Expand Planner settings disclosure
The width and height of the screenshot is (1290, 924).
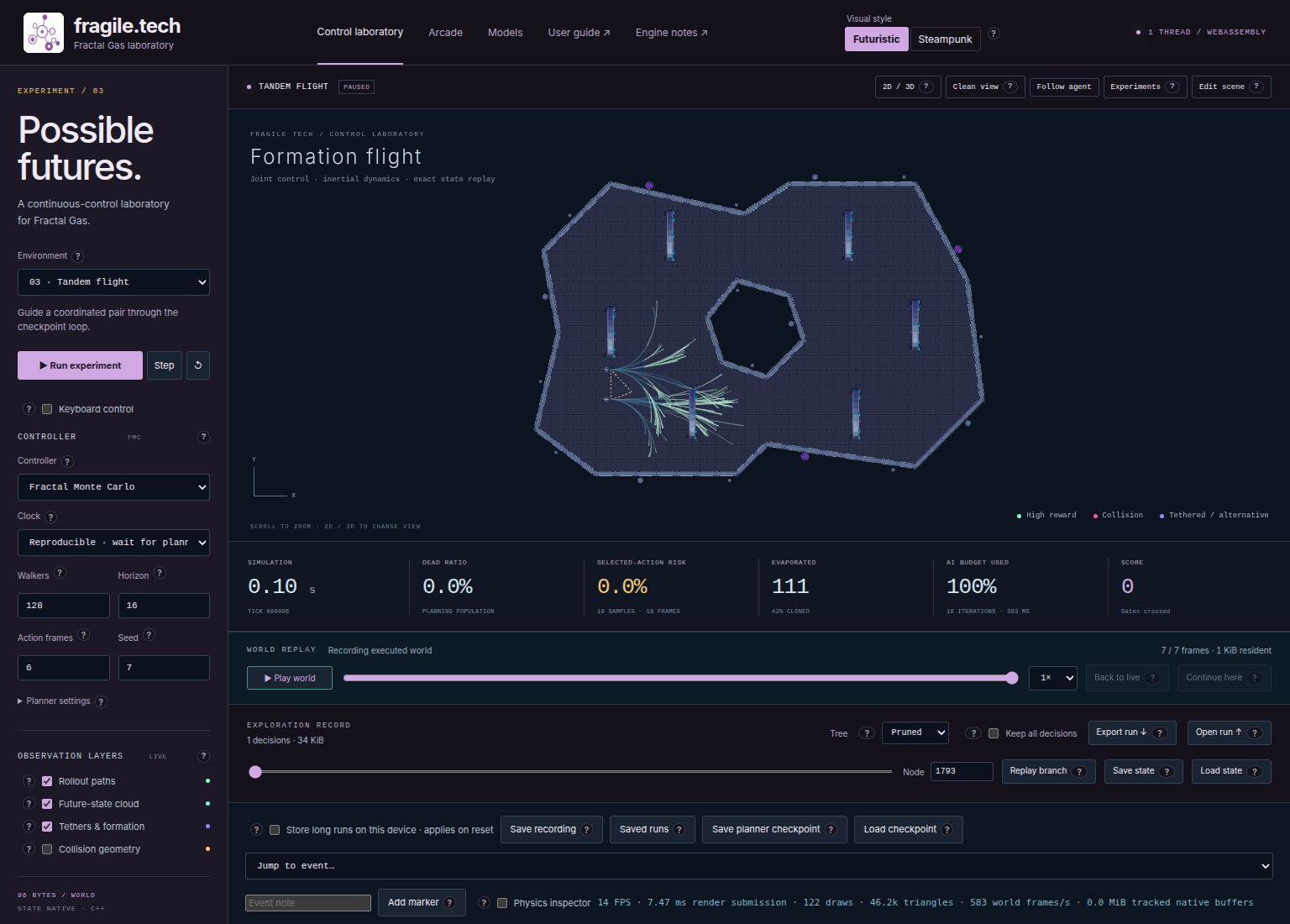(x=54, y=701)
